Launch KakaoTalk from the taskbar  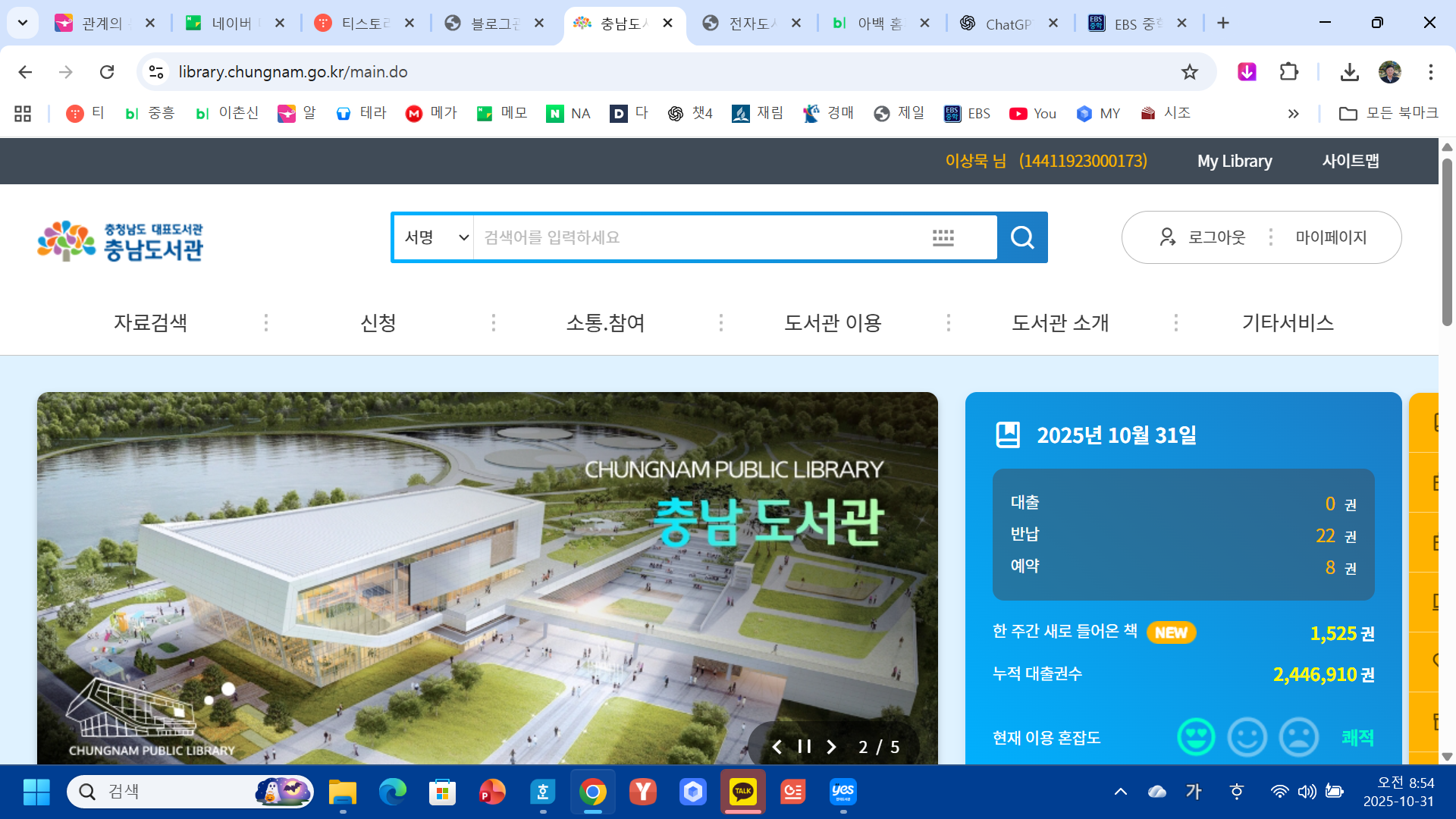[x=742, y=791]
